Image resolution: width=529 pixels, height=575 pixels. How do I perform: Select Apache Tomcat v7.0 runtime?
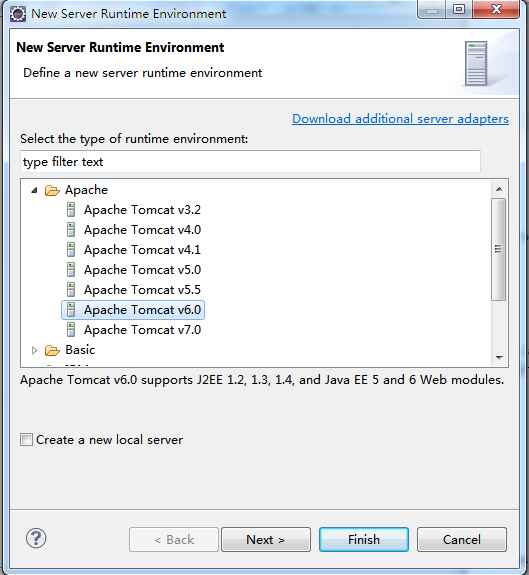(x=142, y=330)
